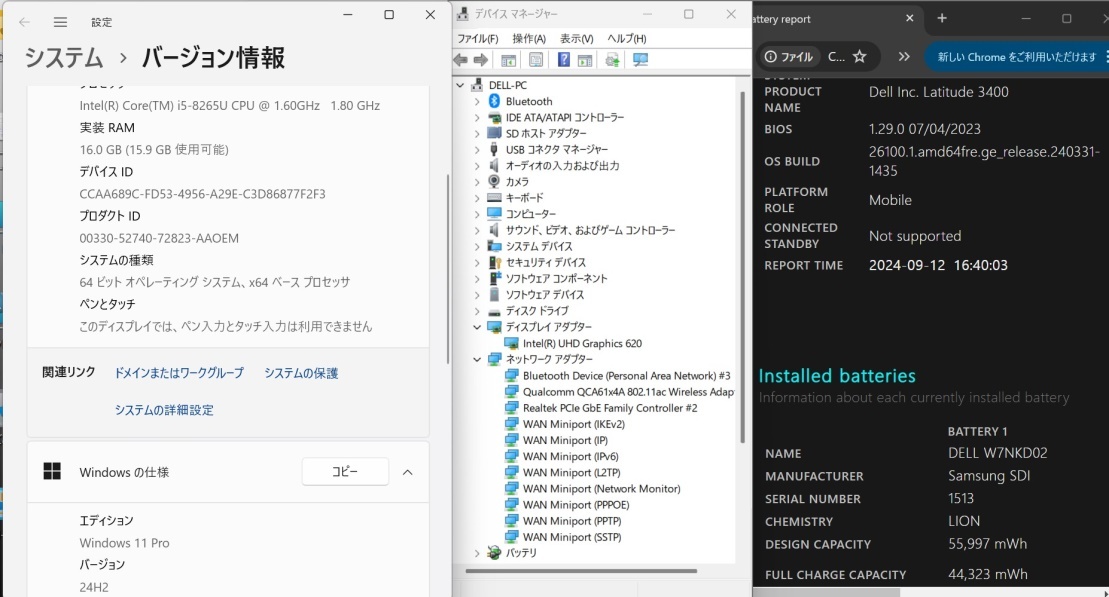Click the SD ホスト アダプター device icon

pyautogui.click(x=494, y=133)
